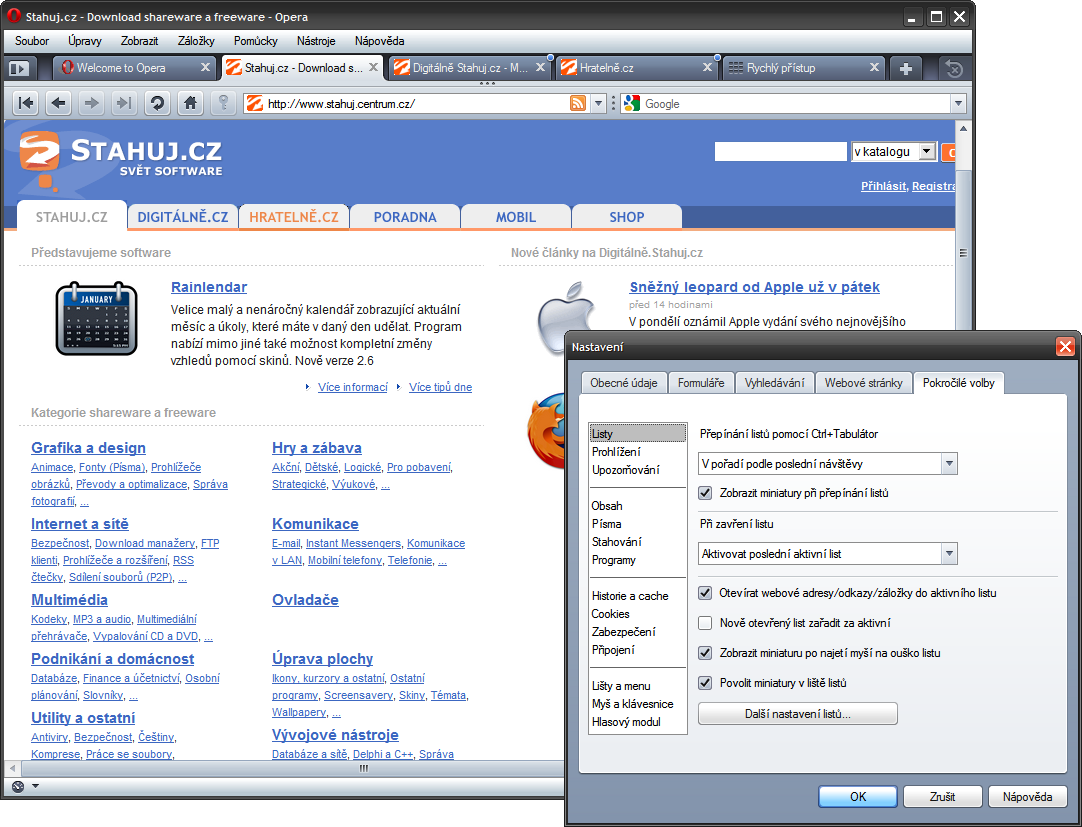Enable 'Nově otevřený list zařadit za aktivní'
The width and height of the screenshot is (1082, 827).
tap(705, 623)
